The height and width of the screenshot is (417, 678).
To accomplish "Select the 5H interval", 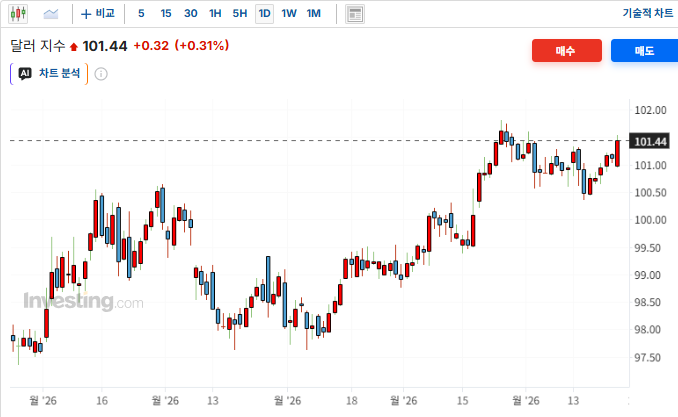I will click(240, 14).
